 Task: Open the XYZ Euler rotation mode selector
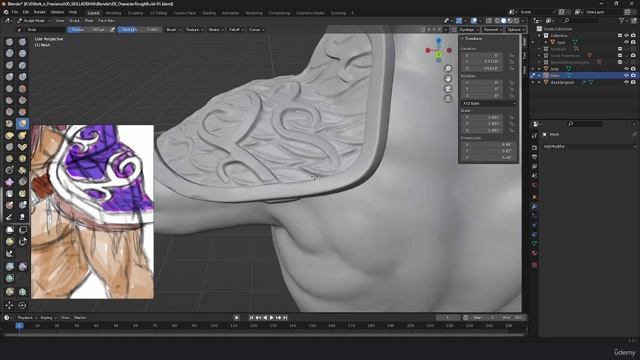(x=489, y=103)
